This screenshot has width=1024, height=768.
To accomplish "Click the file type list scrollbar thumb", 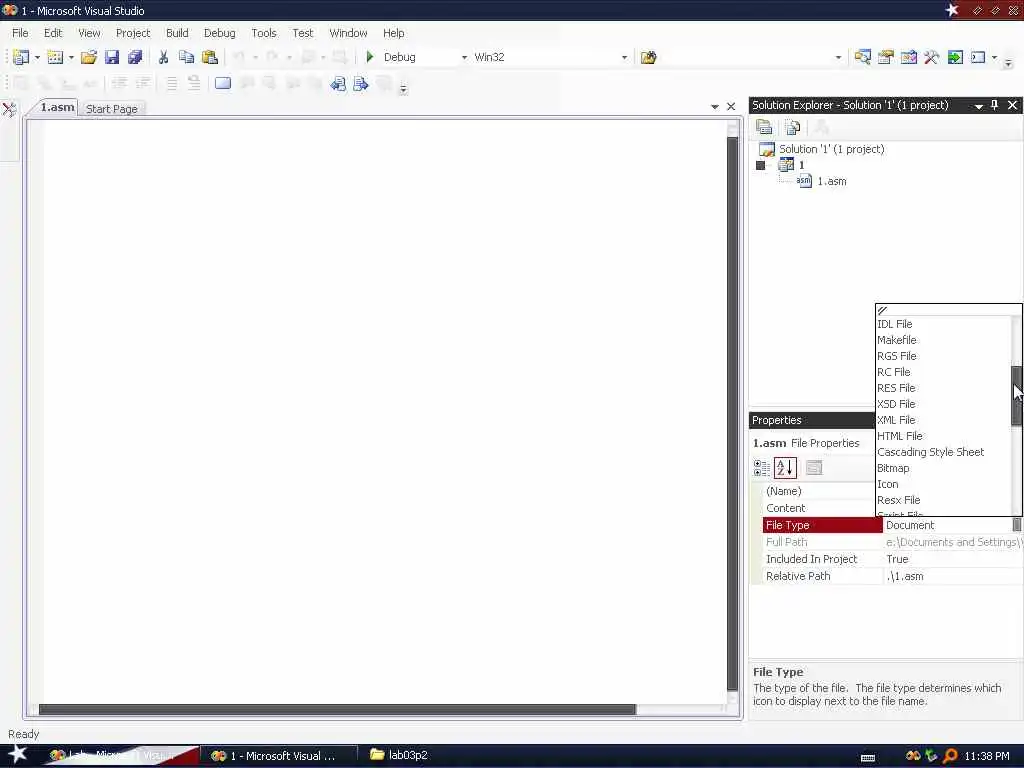I will (1016, 396).
